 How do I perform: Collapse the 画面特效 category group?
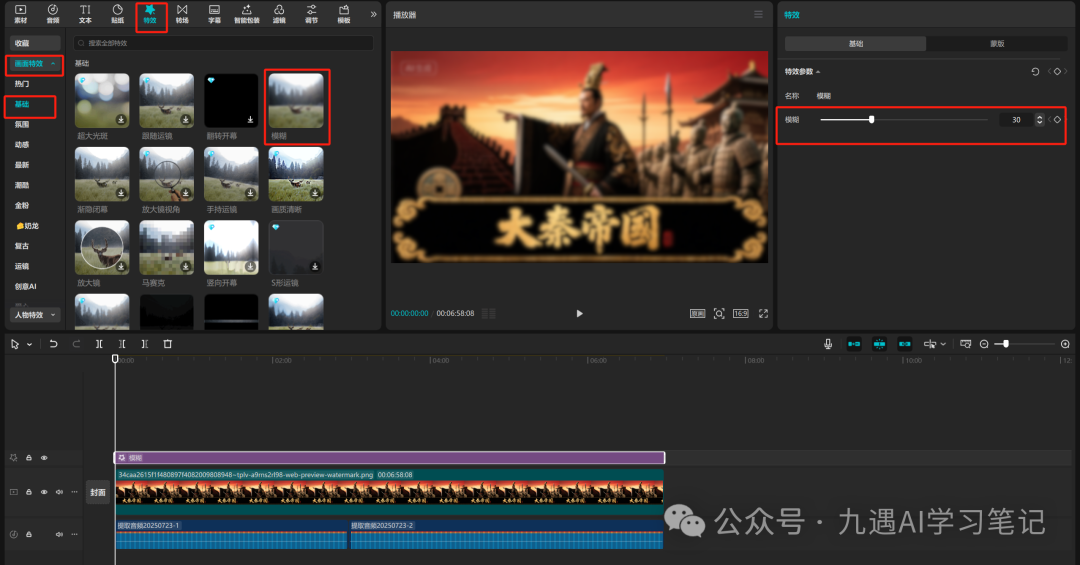(x=34, y=63)
